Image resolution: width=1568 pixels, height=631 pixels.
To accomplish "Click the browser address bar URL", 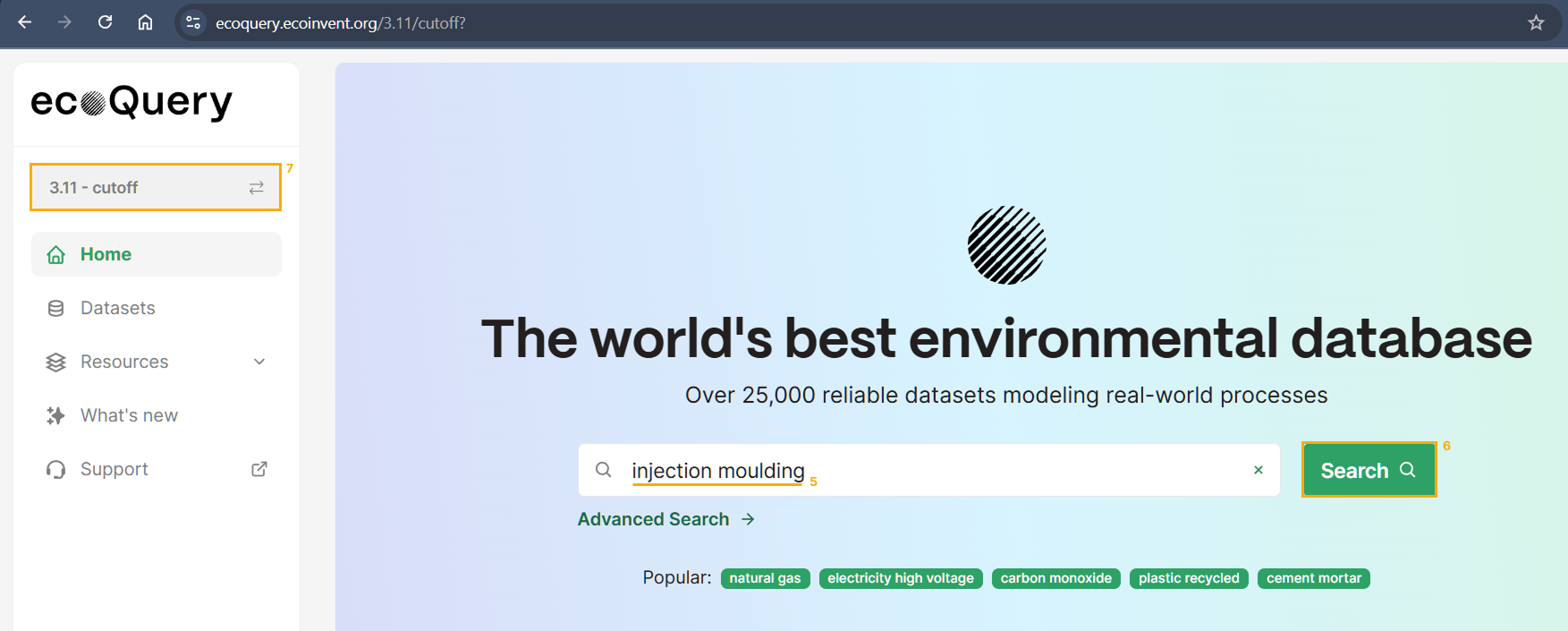I will click(341, 23).
